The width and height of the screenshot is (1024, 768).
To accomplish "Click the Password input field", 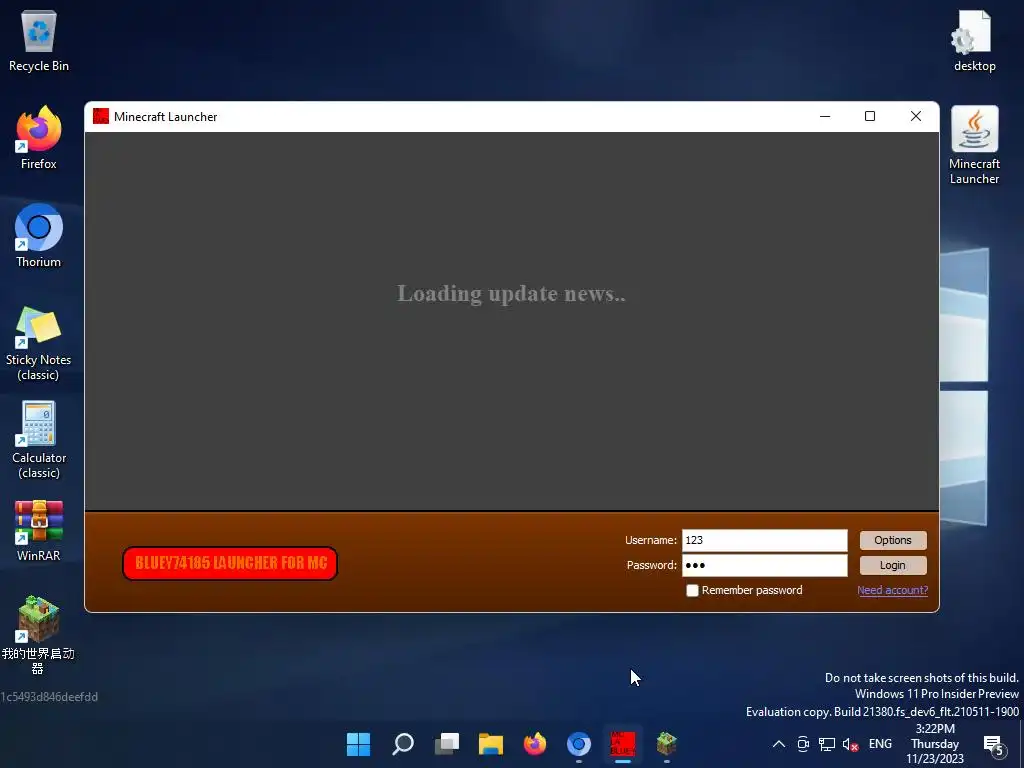I will click(765, 566).
